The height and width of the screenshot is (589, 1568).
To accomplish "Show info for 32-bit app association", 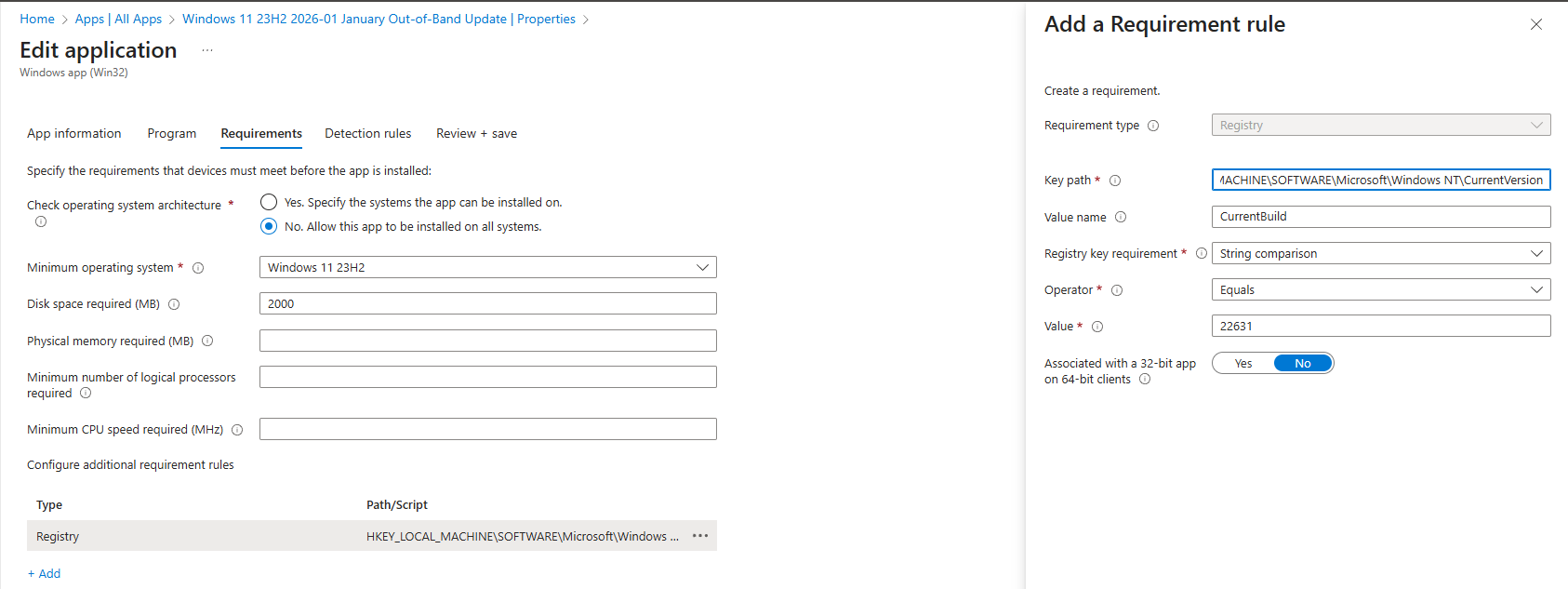I will click(1145, 379).
